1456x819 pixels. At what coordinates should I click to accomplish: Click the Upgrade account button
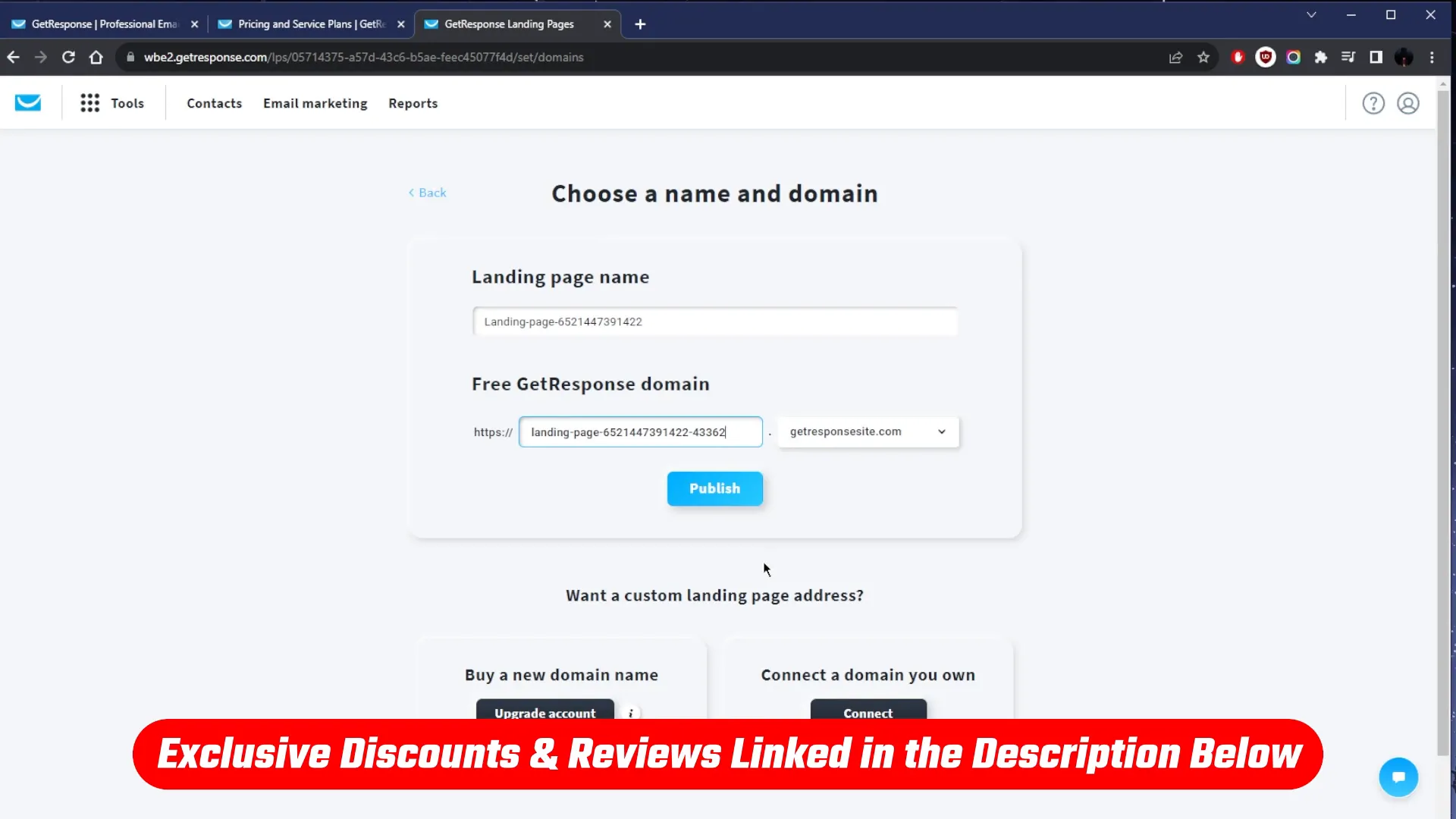545,713
